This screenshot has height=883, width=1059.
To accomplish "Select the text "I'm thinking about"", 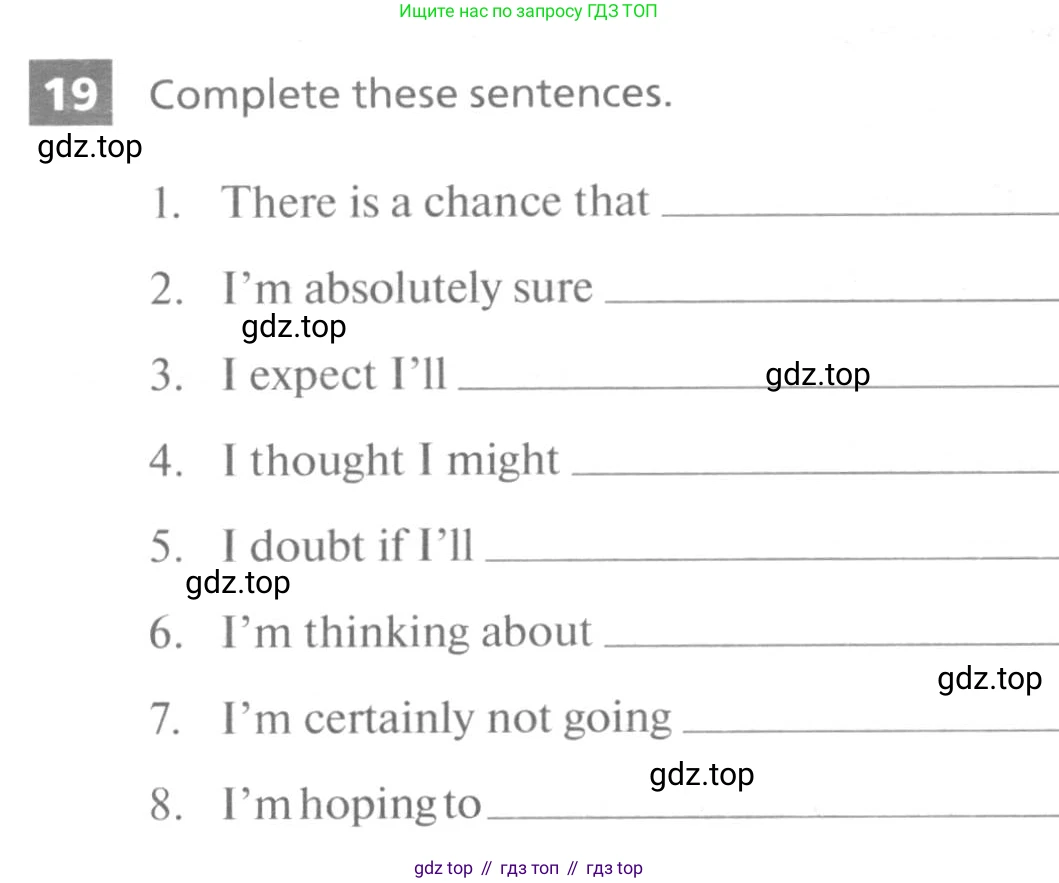I will (407, 632).
